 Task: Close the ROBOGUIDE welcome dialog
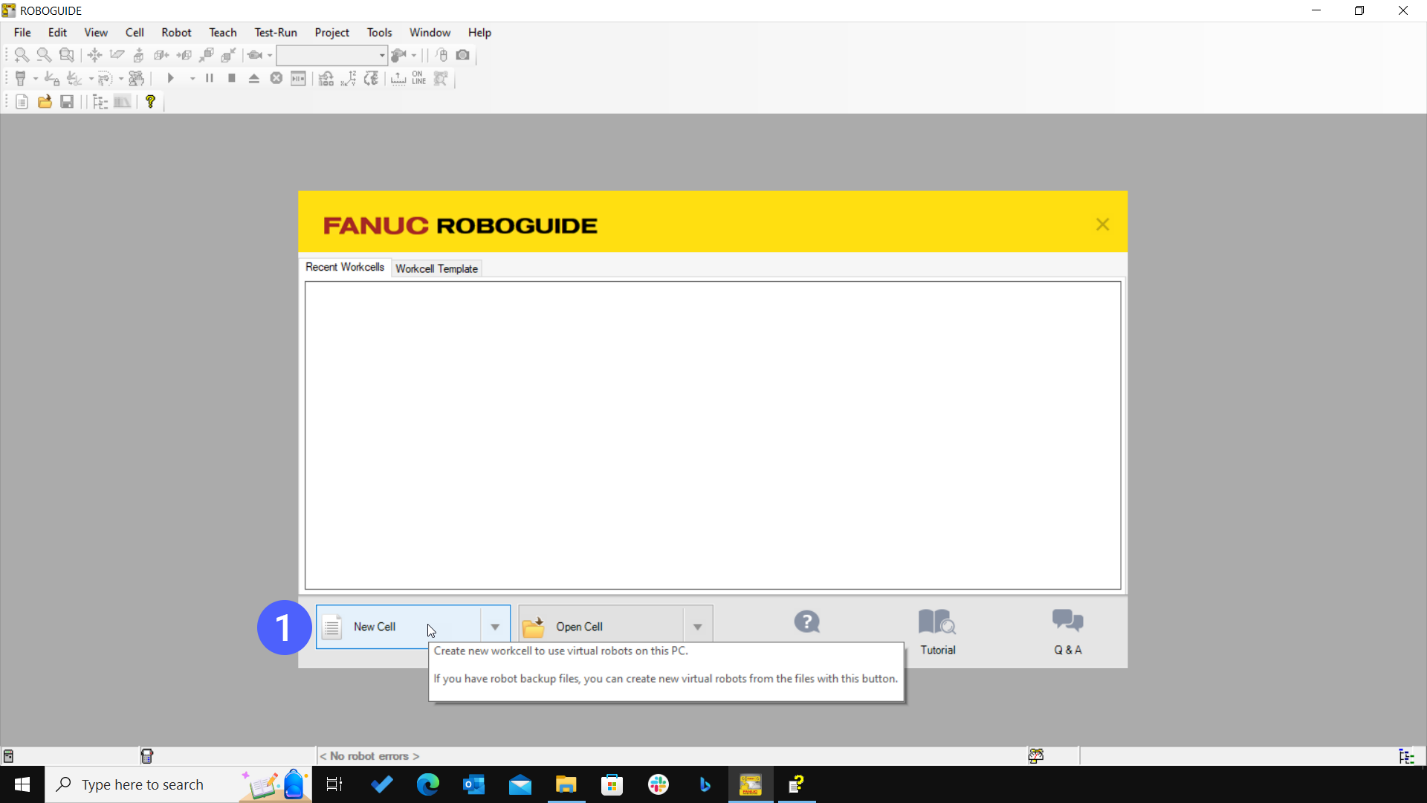pos(1102,225)
